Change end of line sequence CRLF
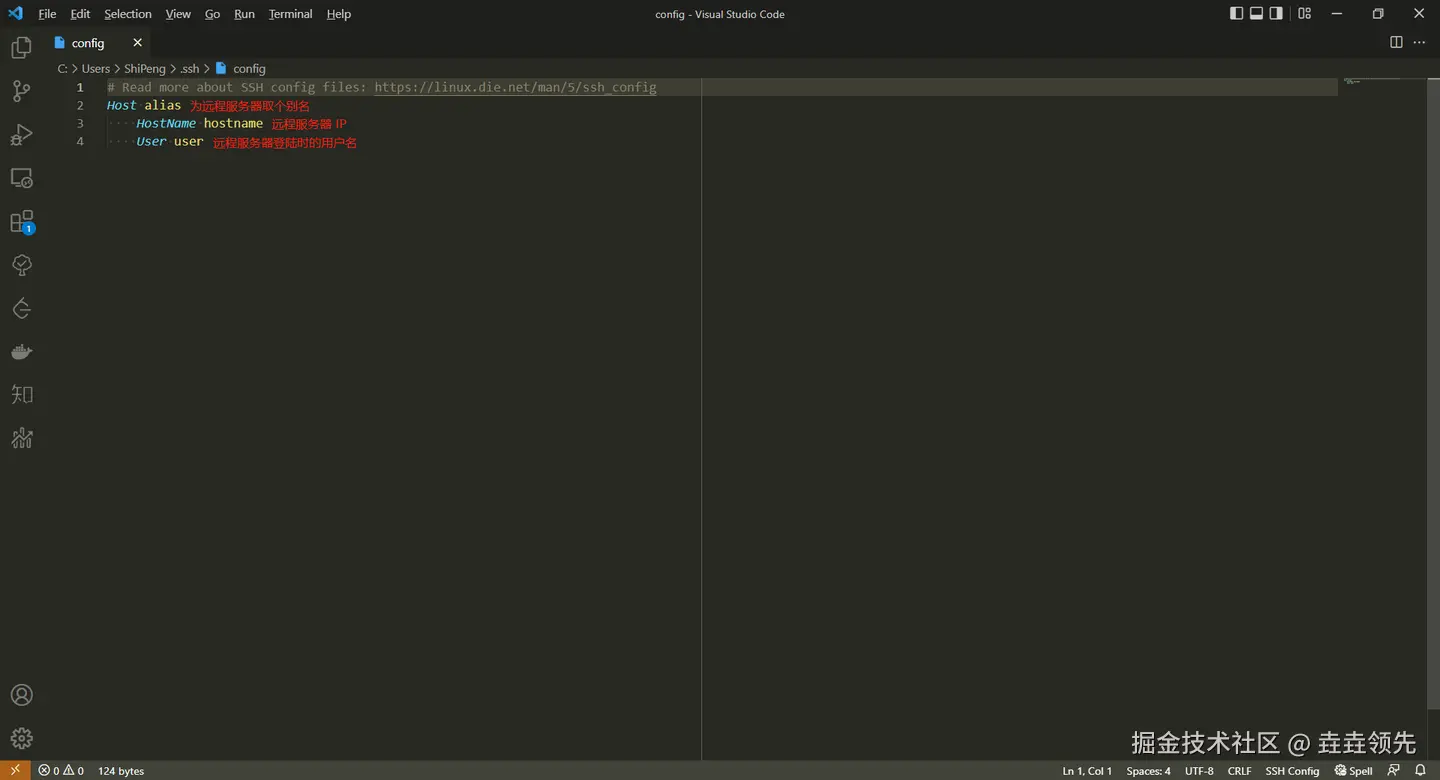The width and height of the screenshot is (1440, 780). pos(1239,770)
